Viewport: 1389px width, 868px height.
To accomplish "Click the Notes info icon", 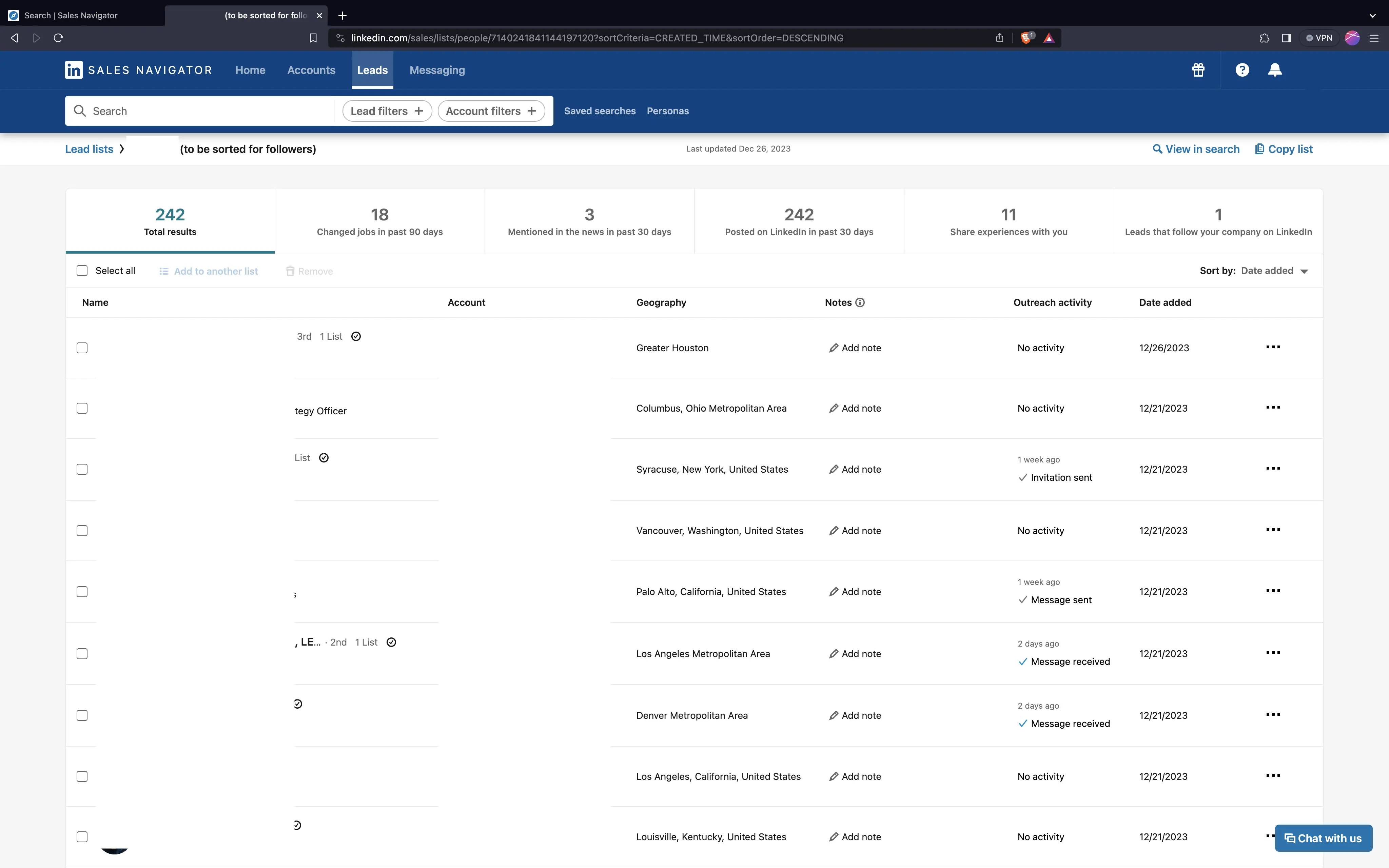I will point(860,302).
